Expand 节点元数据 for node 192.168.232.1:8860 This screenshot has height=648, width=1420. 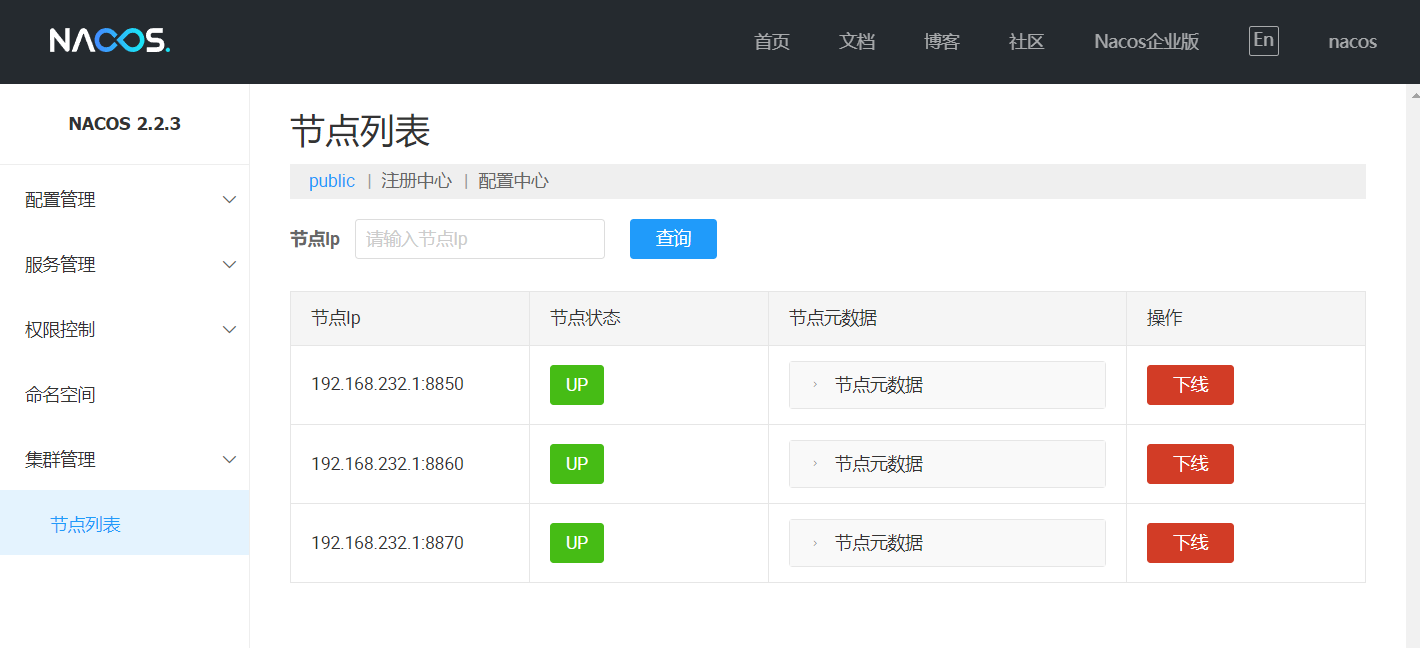(x=878, y=464)
